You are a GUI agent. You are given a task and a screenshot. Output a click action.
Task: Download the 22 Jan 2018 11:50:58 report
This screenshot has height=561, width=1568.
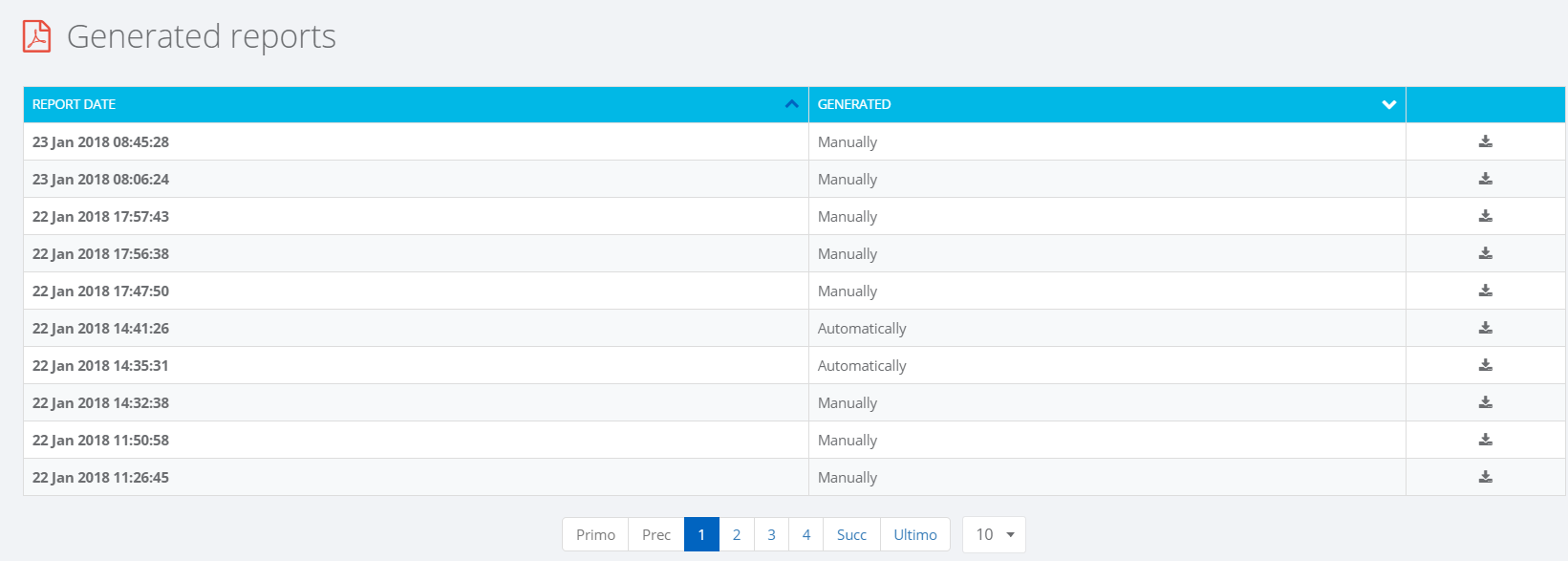click(x=1485, y=440)
